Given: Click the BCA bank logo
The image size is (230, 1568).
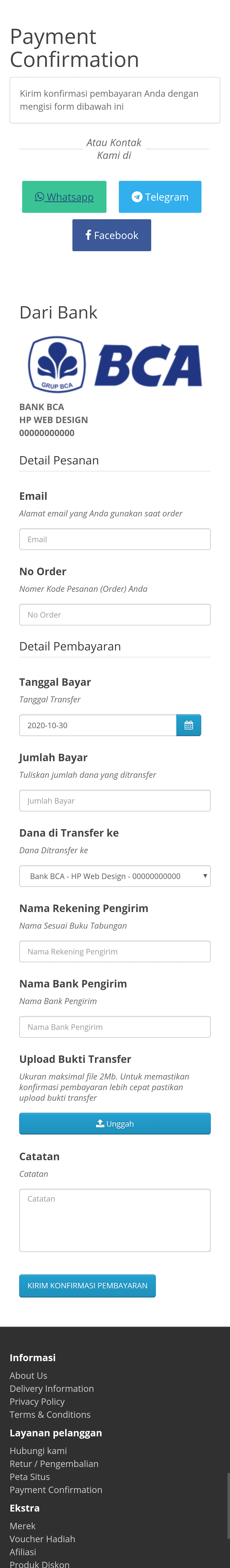Looking at the screenshot, I should click(115, 365).
